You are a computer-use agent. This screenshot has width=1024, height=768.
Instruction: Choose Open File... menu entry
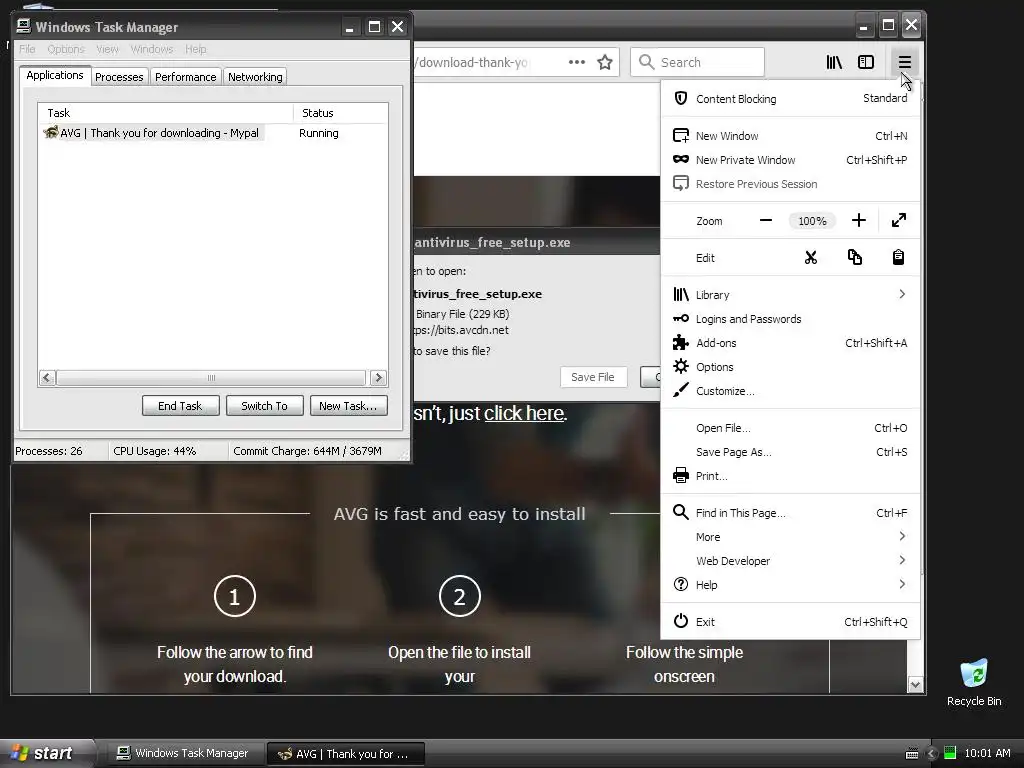(x=790, y=428)
